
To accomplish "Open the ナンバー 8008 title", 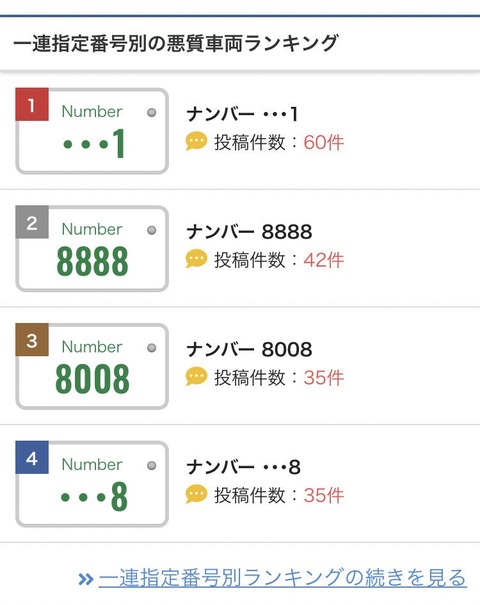I will [x=249, y=350].
